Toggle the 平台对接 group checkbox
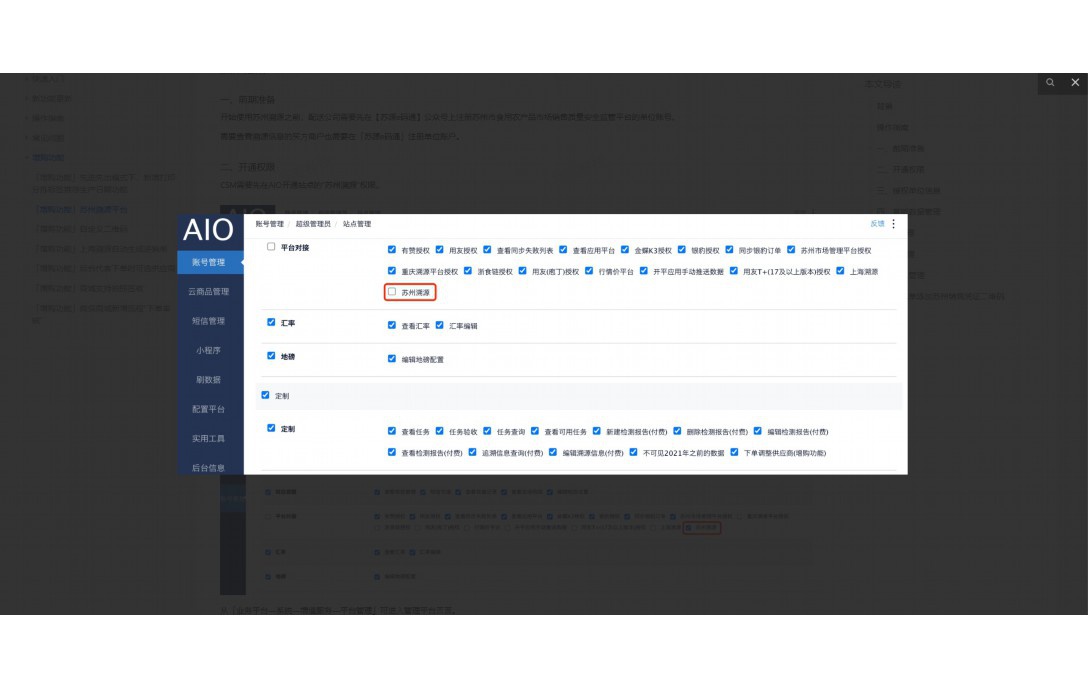This screenshot has height=688, width=1088. [x=271, y=246]
